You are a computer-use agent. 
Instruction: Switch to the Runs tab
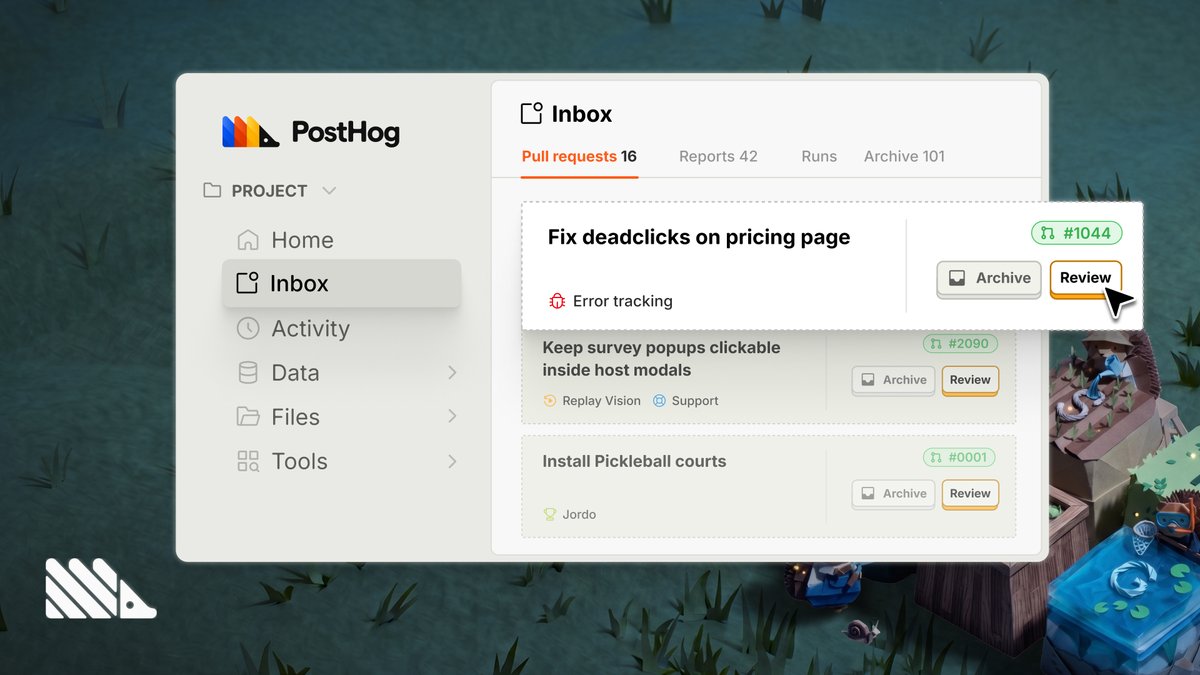819,156
